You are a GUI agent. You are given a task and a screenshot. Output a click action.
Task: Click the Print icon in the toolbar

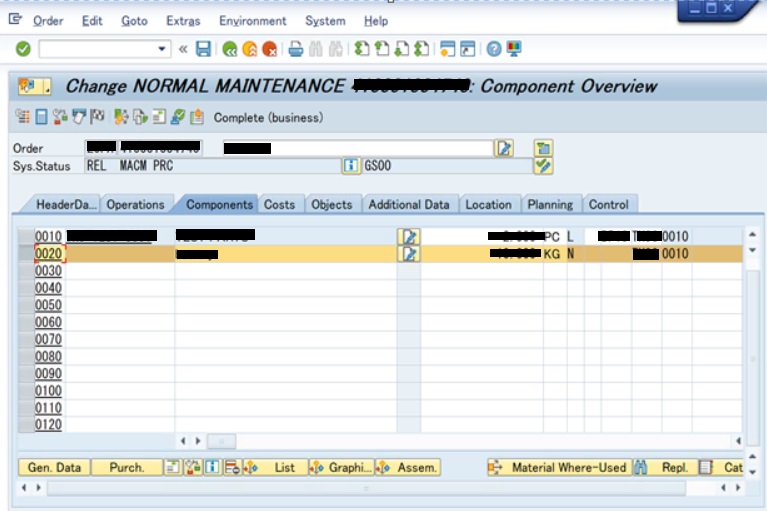(x=296, y=49)
